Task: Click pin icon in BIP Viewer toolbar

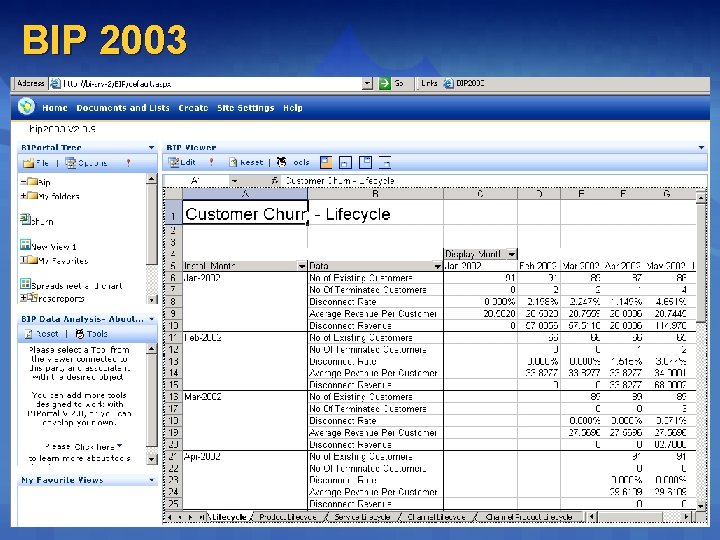Action: (211, 162)
